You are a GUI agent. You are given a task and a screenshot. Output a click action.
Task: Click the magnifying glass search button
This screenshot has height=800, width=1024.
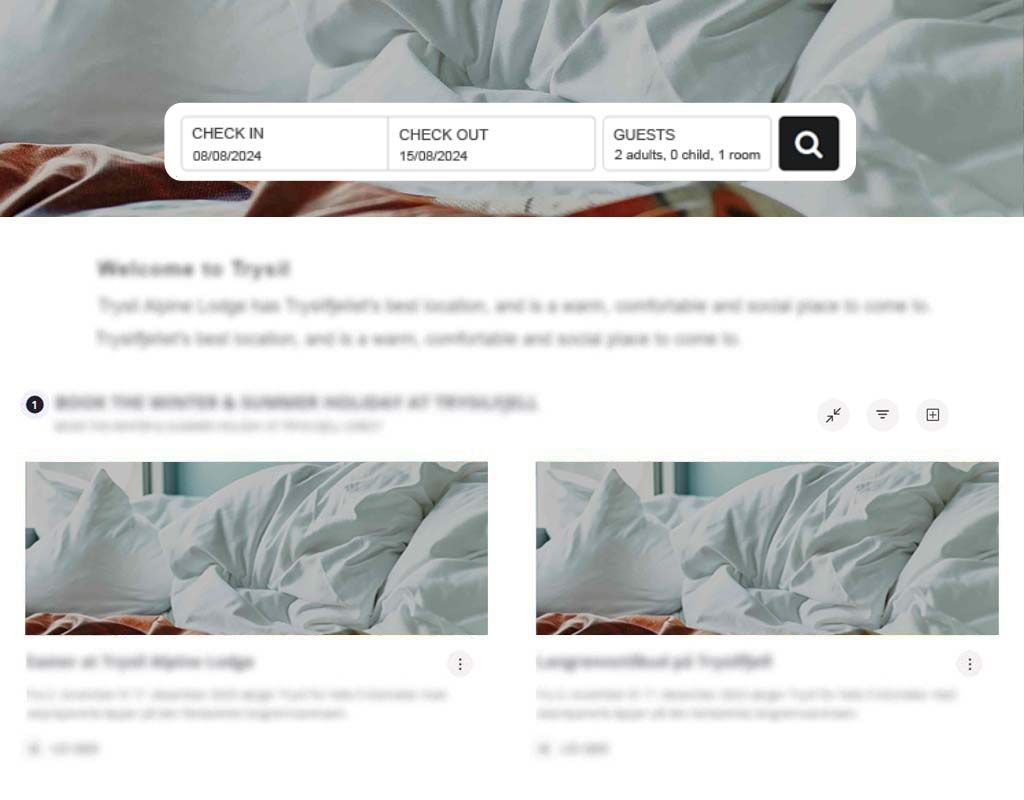[808, 144]
